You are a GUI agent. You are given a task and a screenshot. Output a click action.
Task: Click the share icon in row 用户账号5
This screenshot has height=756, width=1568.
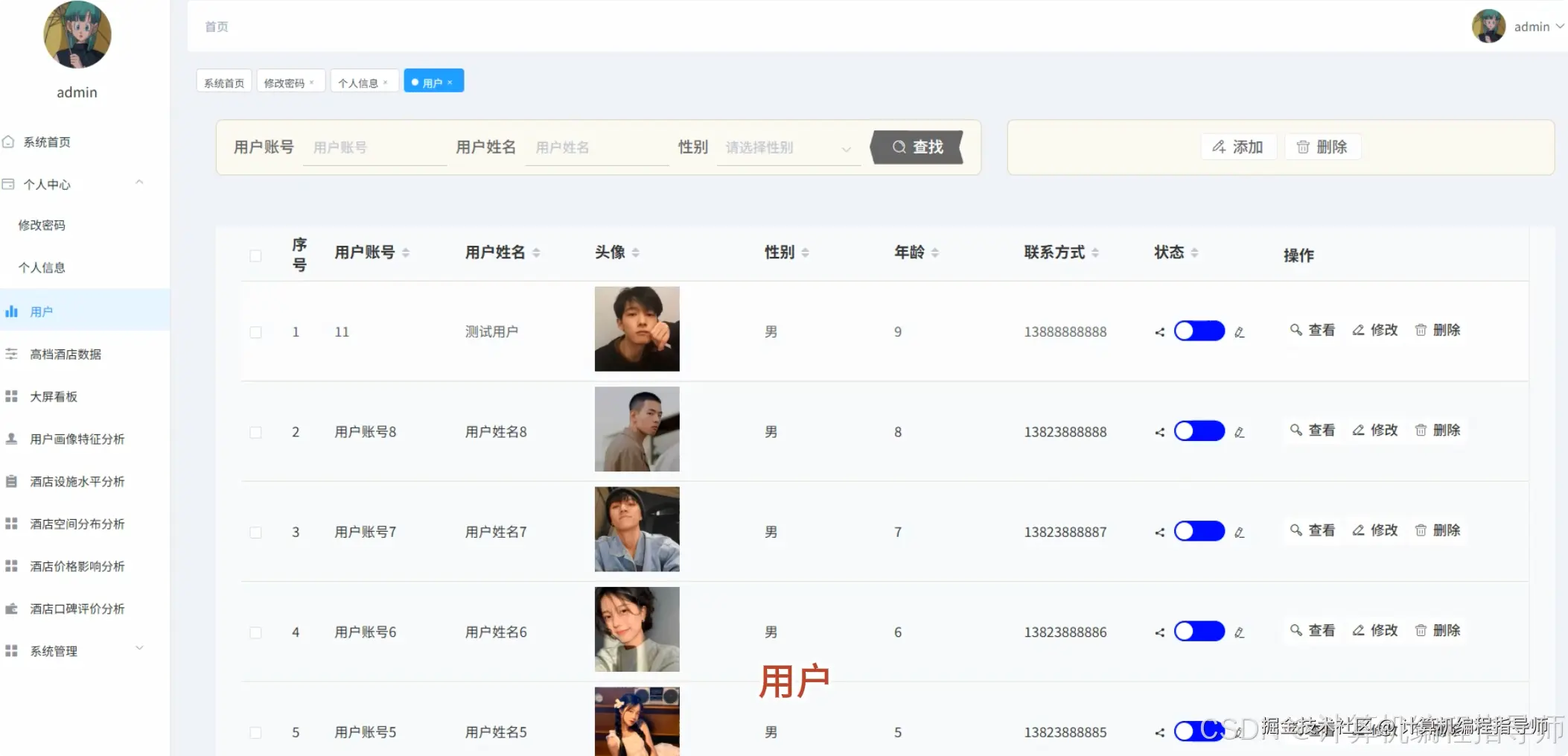[1159, 733]
